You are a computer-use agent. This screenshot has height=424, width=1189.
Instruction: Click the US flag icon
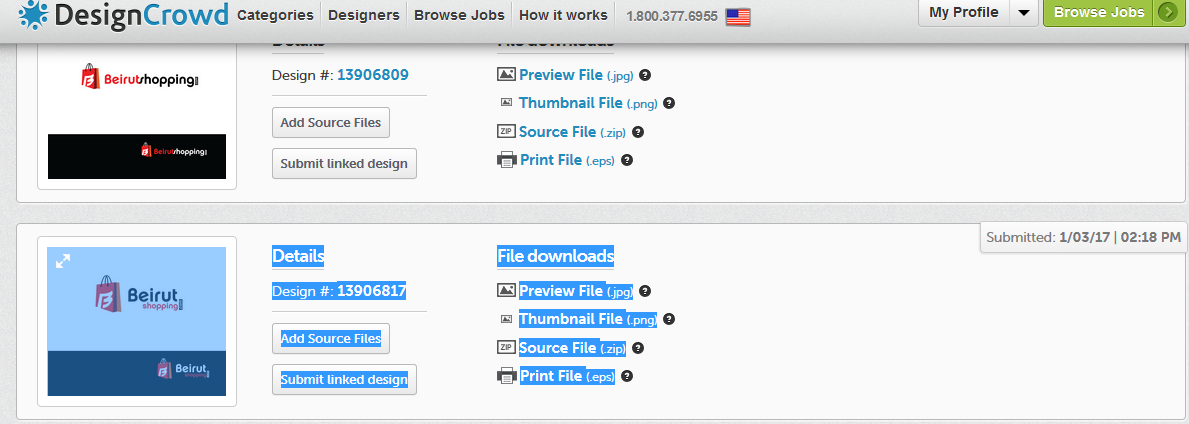tap(738, 16)
